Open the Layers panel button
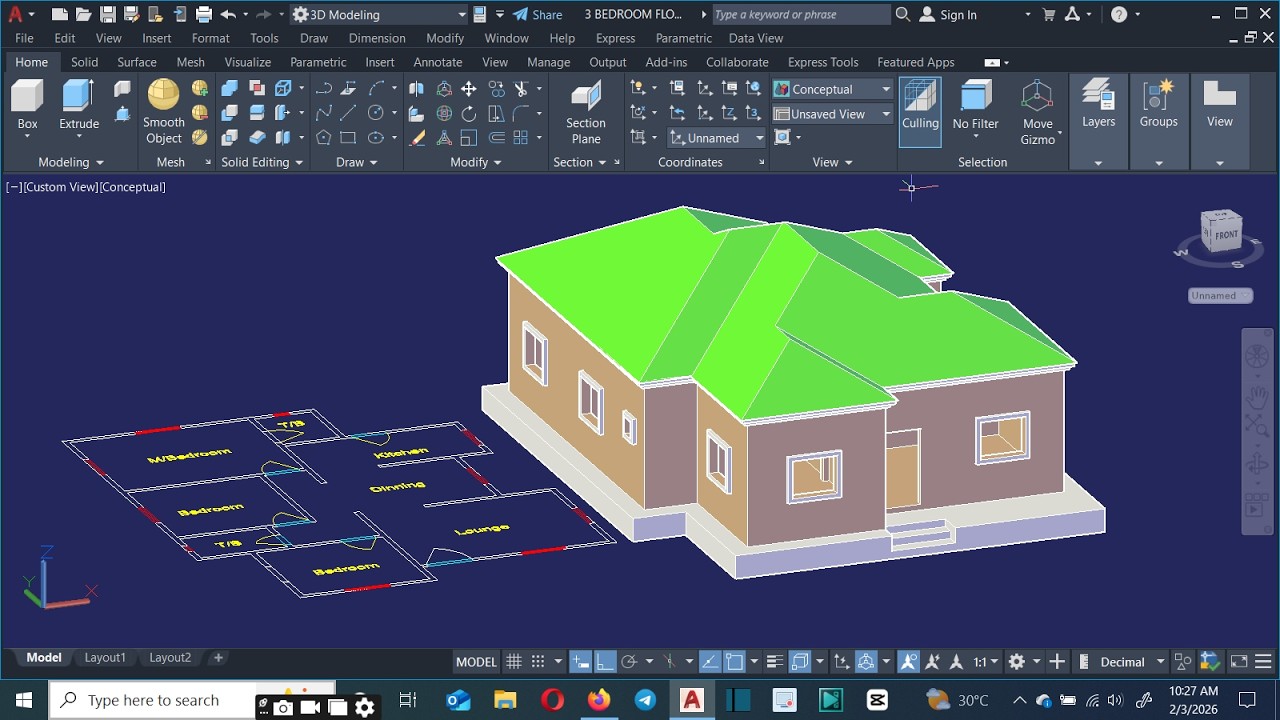 pyautogui.click(x=1098, y=104)
